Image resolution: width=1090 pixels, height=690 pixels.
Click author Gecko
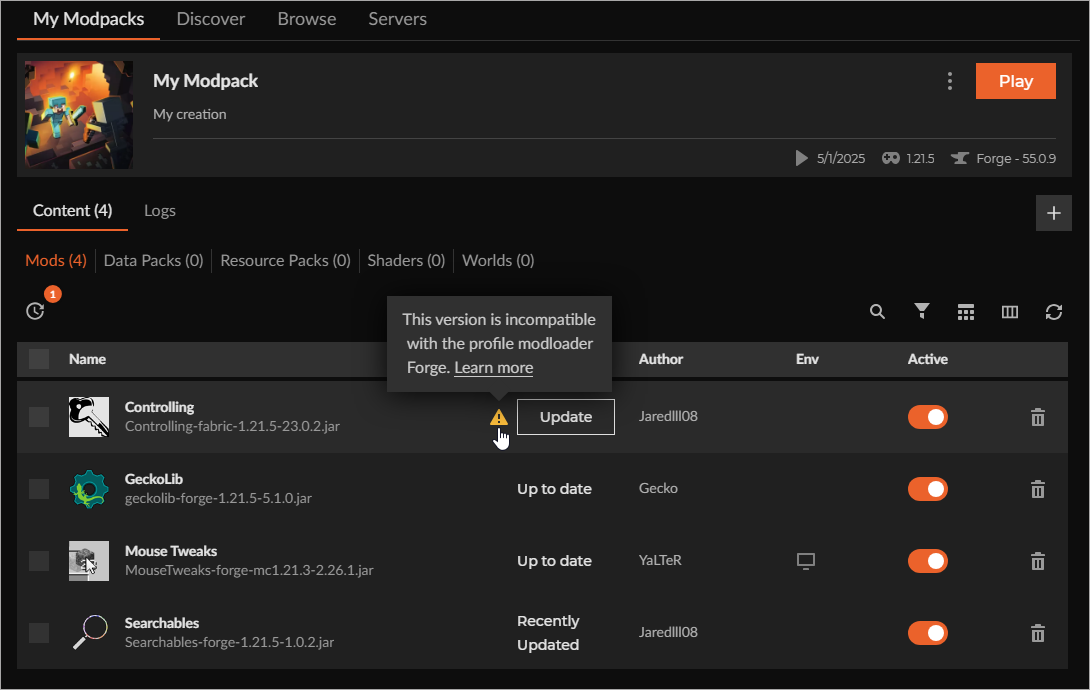pos(658,488)
